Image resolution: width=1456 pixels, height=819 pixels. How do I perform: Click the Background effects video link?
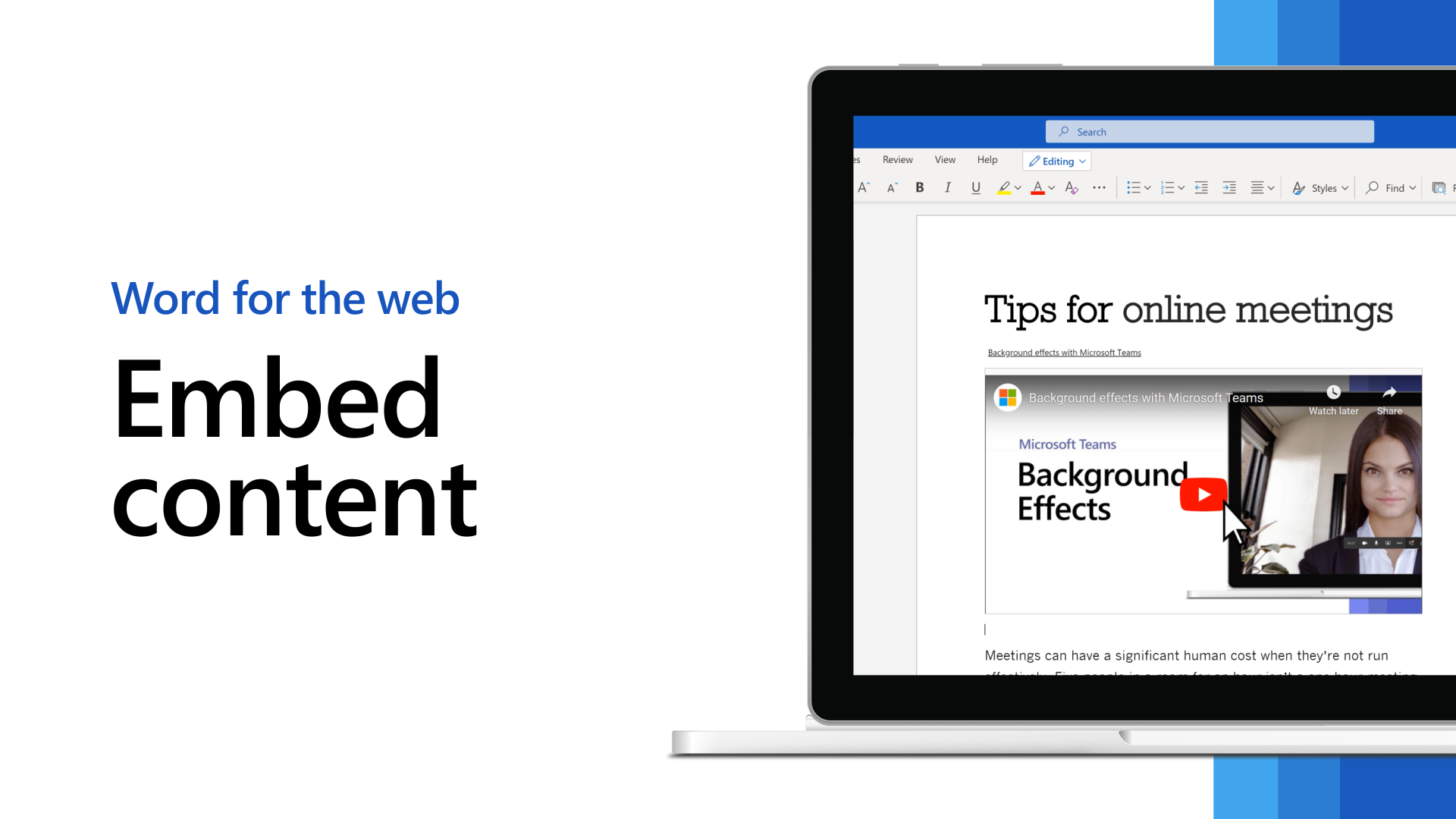tap(1064, 352)
